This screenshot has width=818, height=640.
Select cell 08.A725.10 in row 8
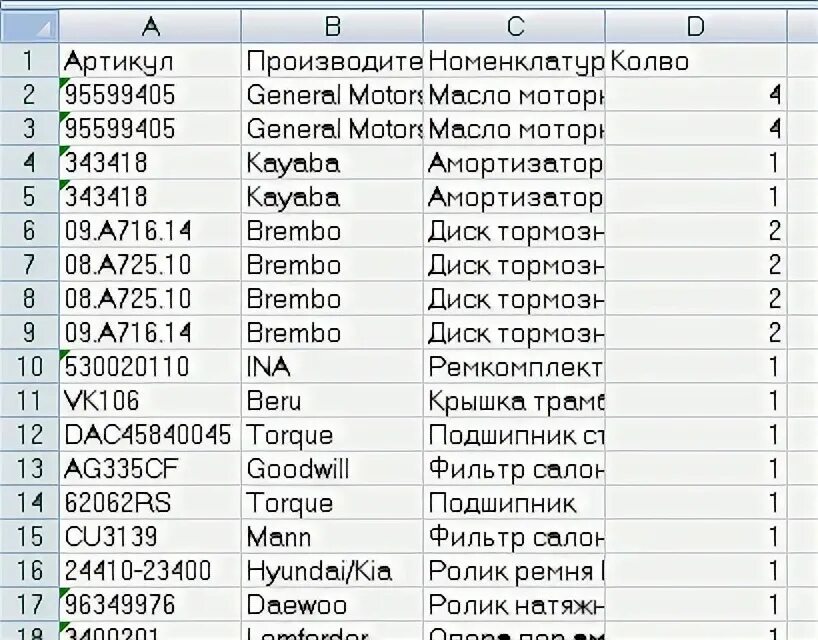click(x=150, y=298)
